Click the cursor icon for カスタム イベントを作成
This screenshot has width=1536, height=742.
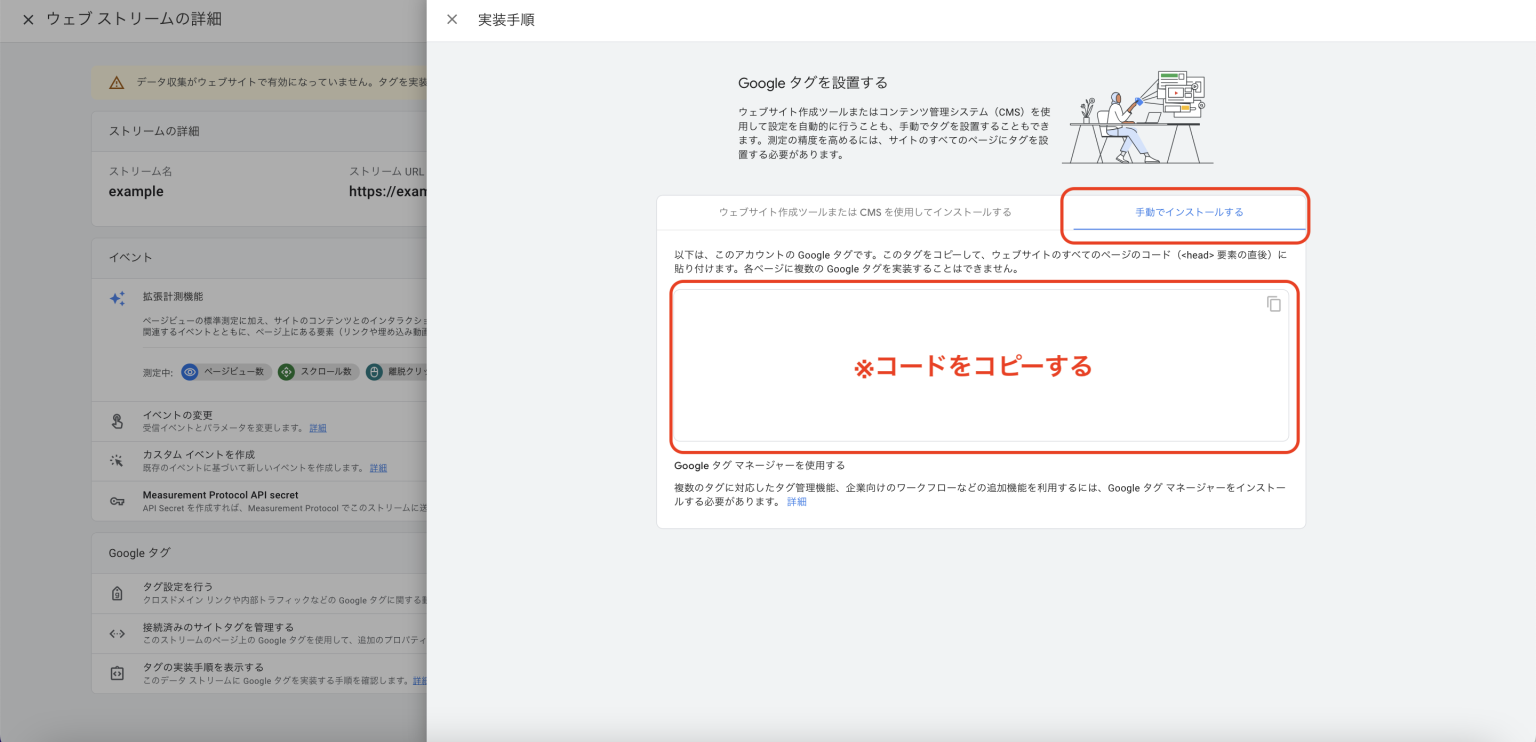(x=115, y=461)
